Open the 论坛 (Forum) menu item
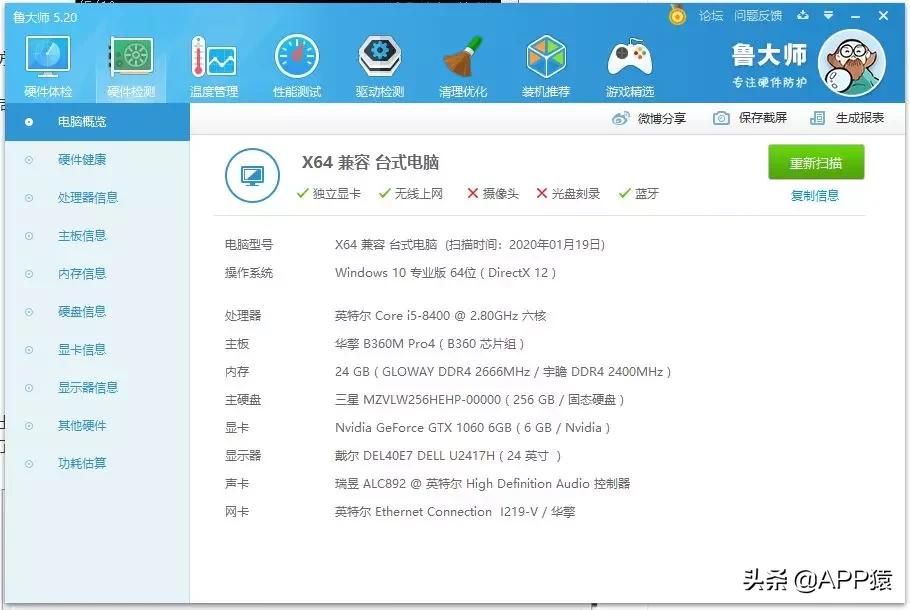Screen dimensions: 910x610 [x=712, y=15]
